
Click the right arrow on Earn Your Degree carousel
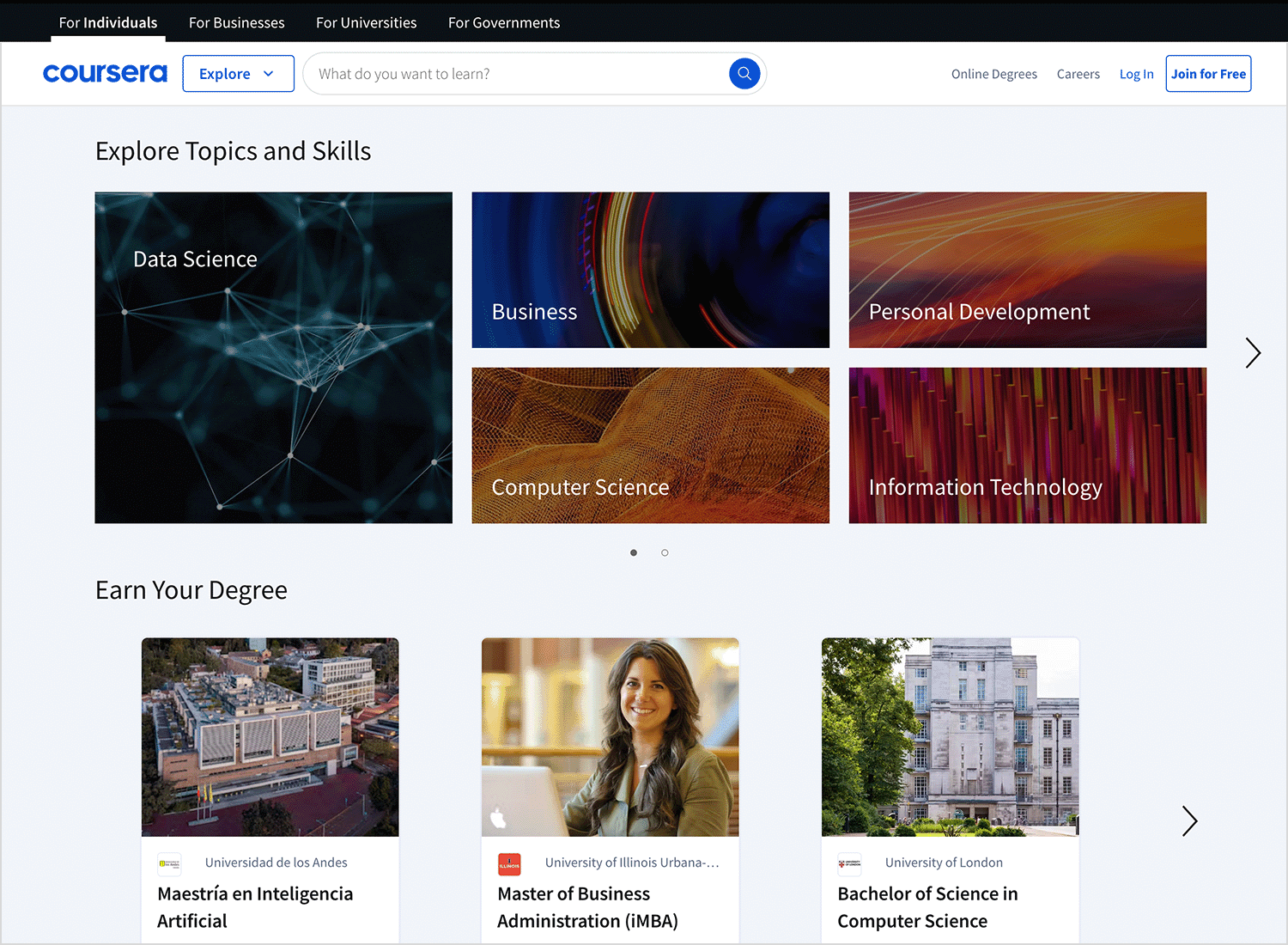coord(1189,820)
